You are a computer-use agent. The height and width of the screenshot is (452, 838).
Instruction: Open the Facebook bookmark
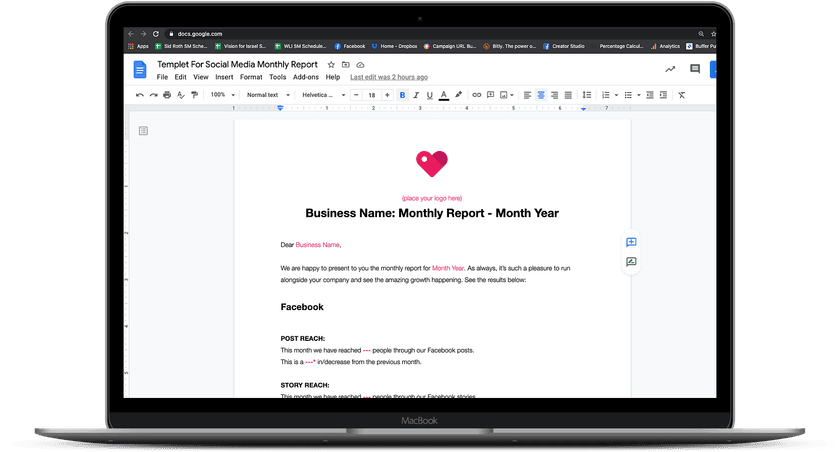[x=350, y=46]
